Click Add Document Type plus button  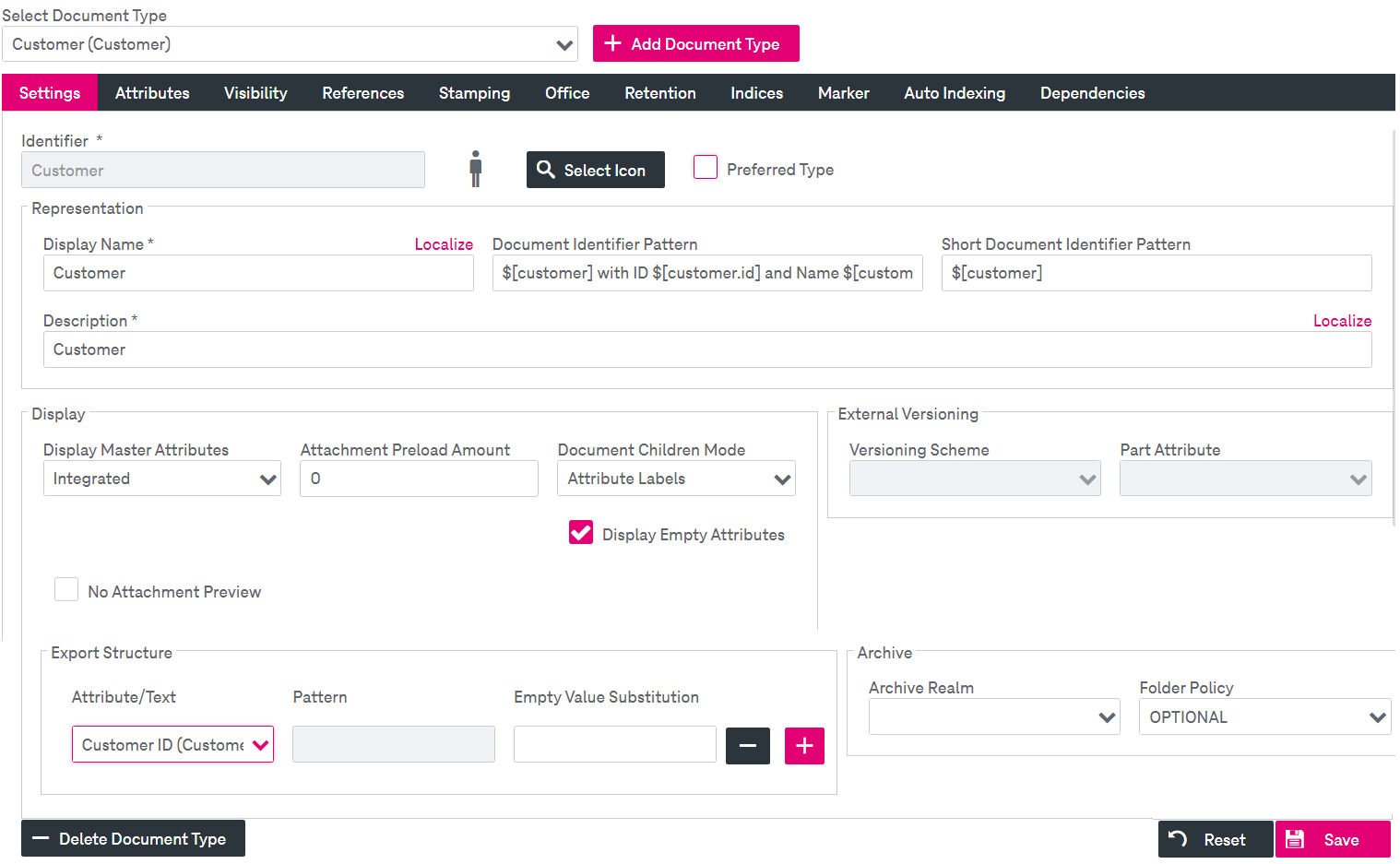[695, 44]
